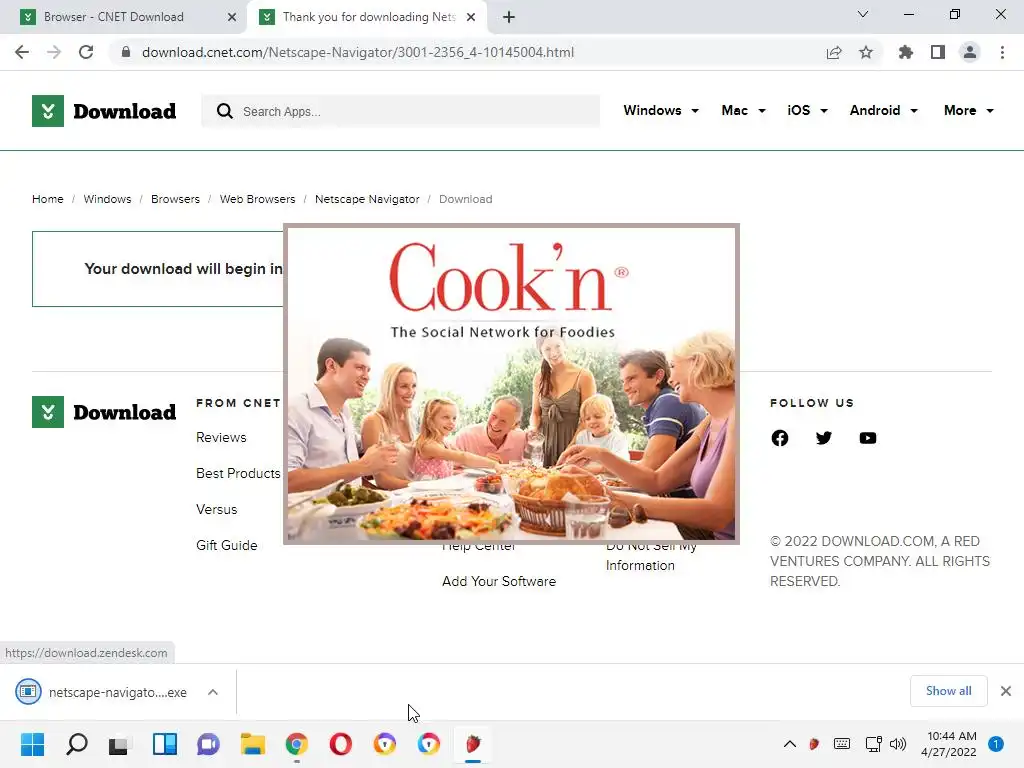Bookmark this page with the star icon
The height and width of the screenshot is (768, 1024).
[x=866, y=52]
